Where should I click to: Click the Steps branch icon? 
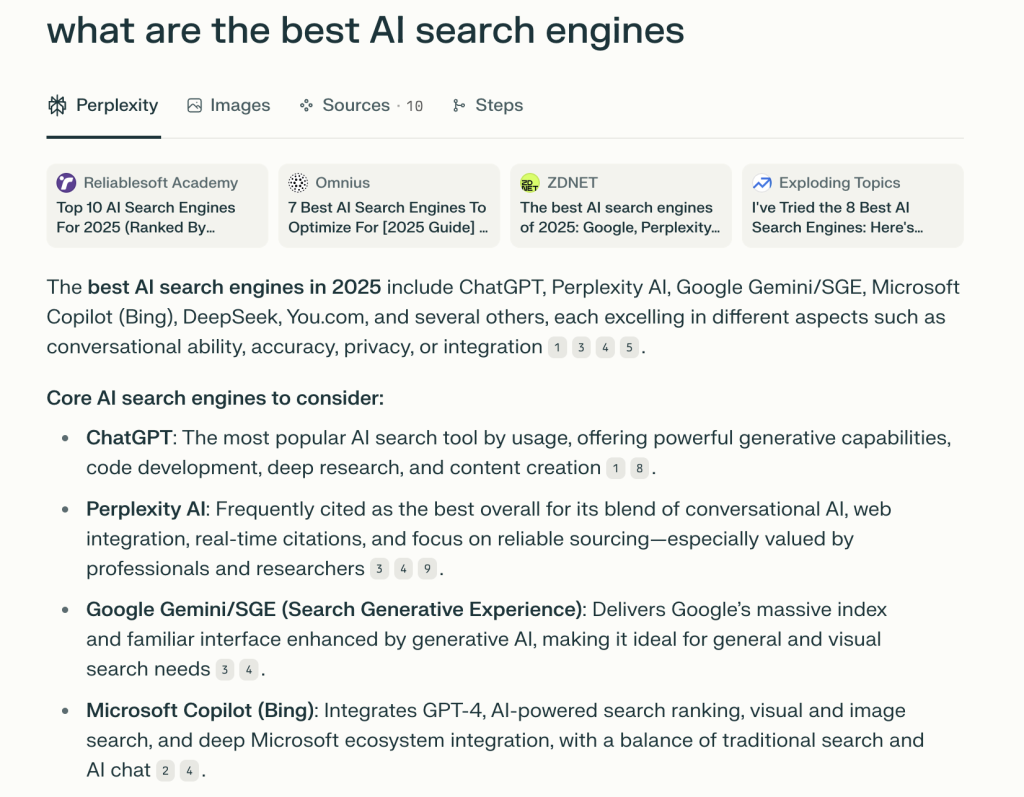(459, 106)
